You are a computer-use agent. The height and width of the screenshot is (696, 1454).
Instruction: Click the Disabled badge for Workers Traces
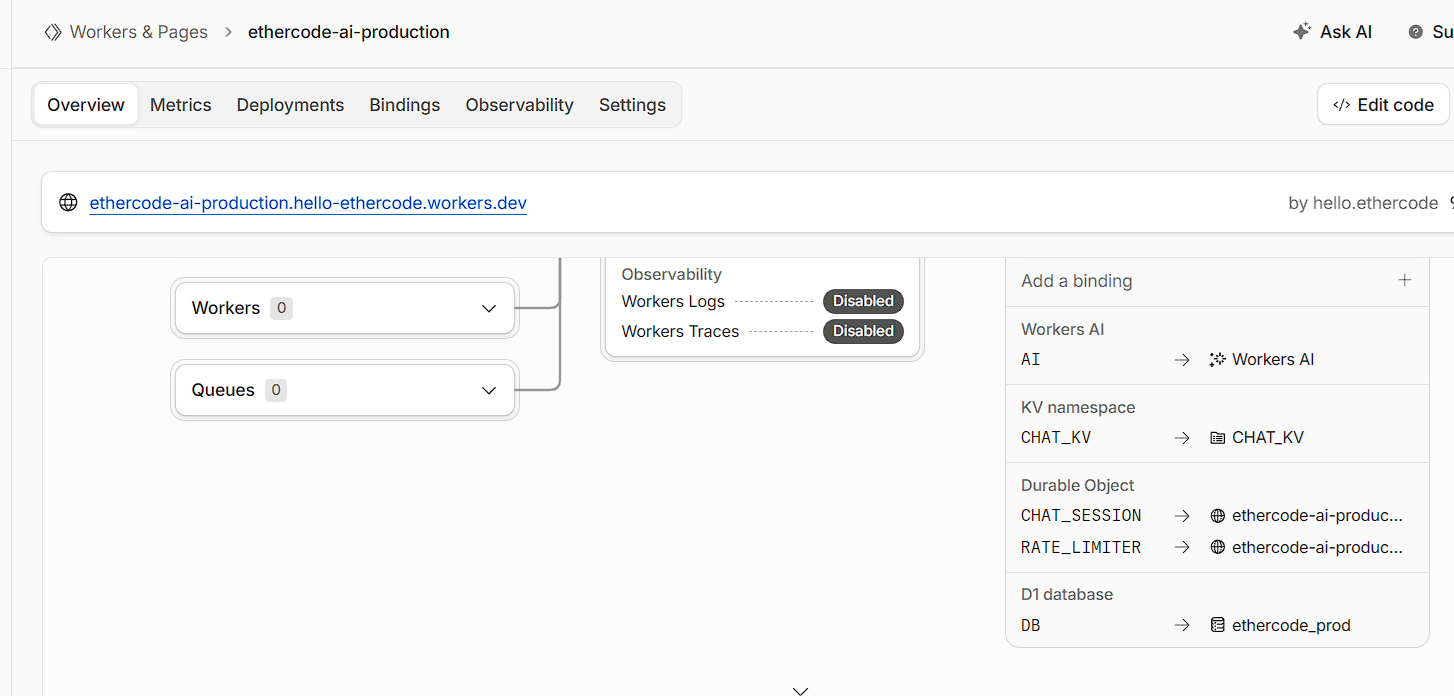click(x=863, y=331)
